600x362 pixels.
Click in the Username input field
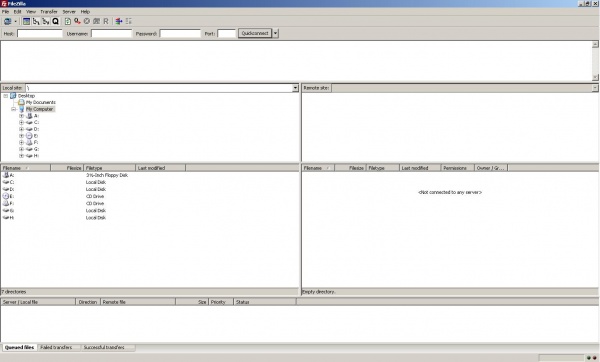111,34
